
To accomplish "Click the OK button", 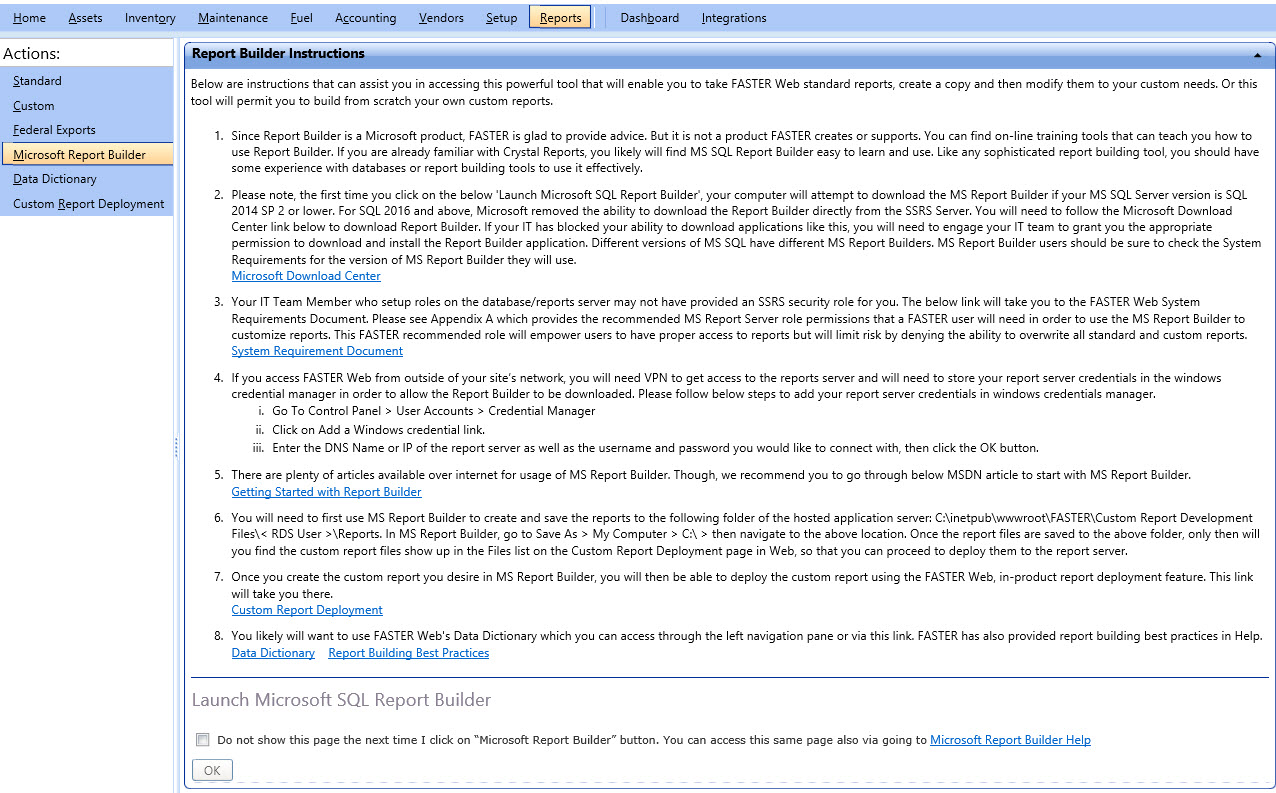I will pyautogui.click(x=212, y=770).
